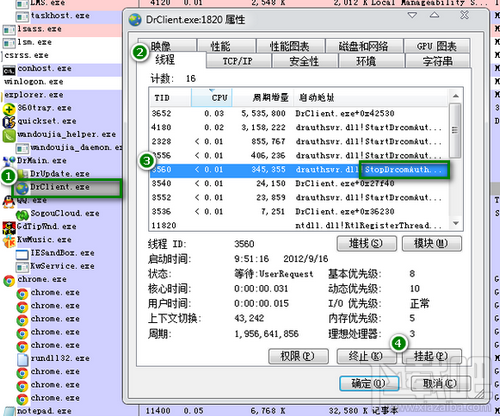Select the 线程 tab

[x=171, y=60]
